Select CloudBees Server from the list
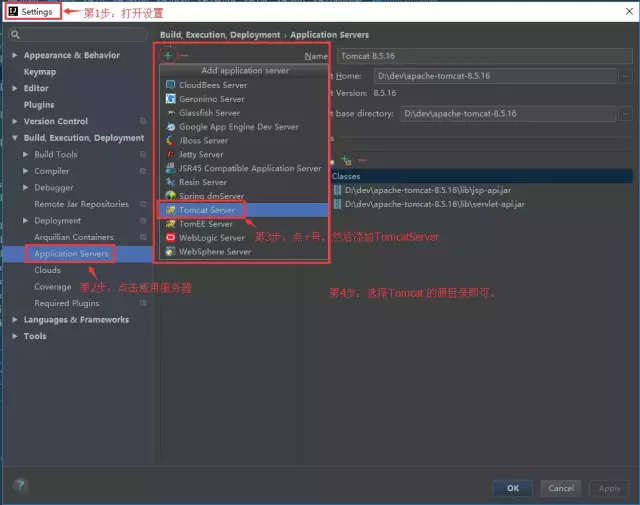Screen dimensions: 640x505 coord(244,85)
